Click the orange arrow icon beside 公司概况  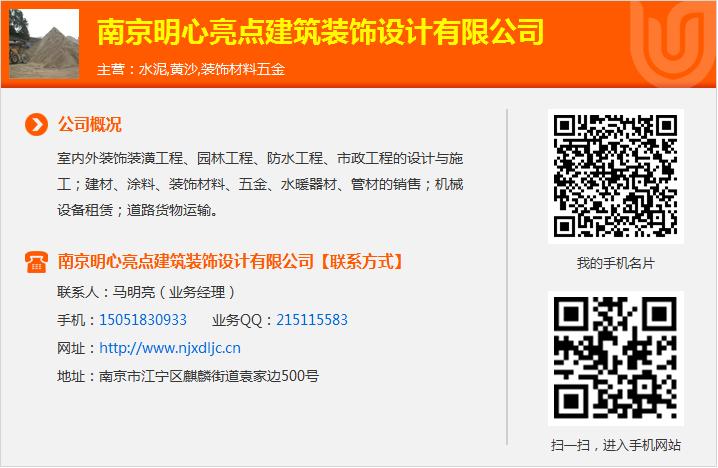pyautogui.click(x=36, y=125)
